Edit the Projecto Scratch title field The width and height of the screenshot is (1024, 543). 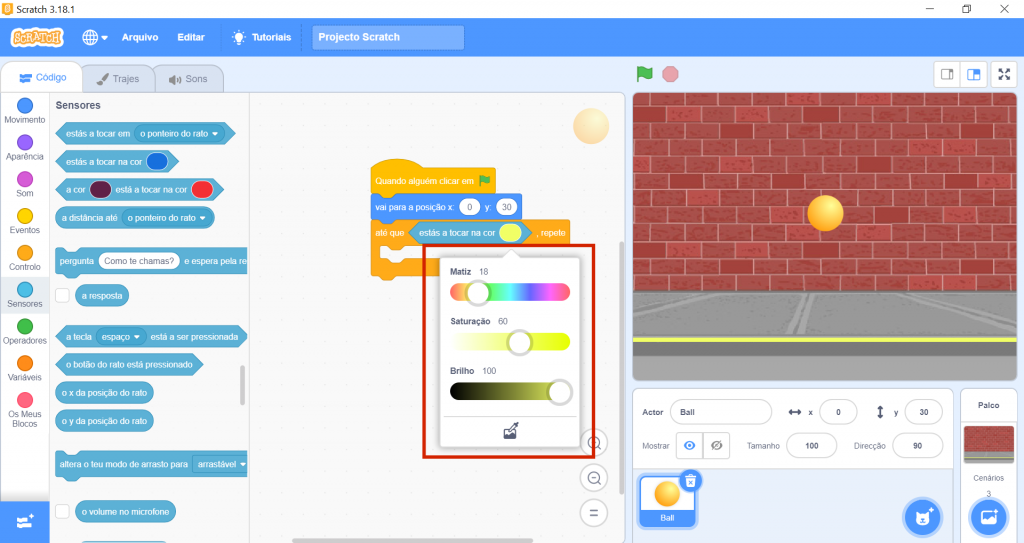388,37
